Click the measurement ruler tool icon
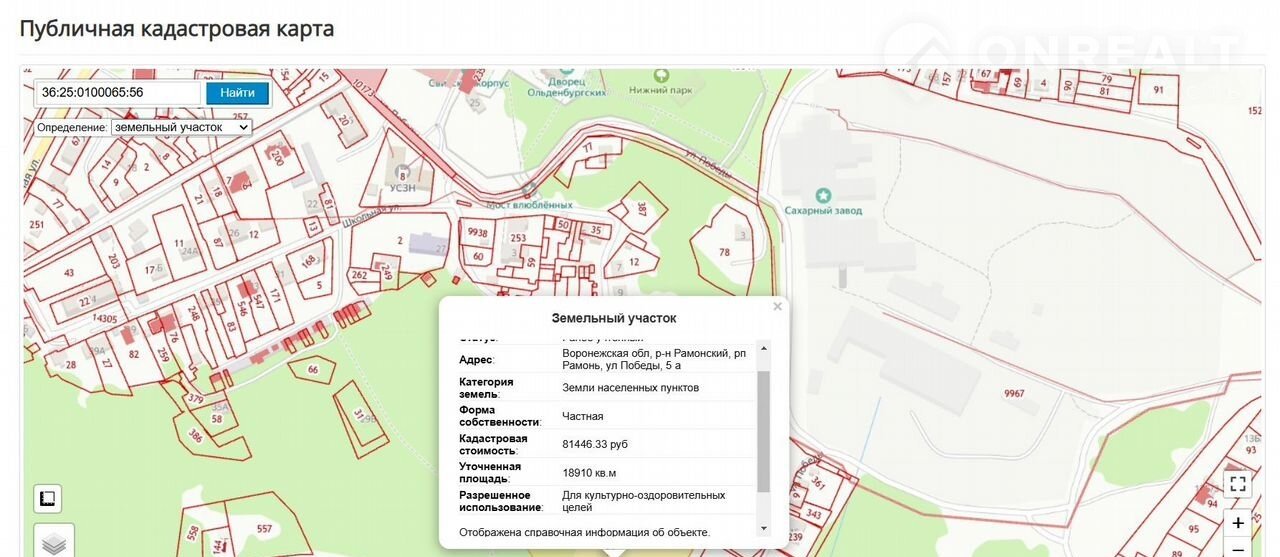The width and height of the screenshot is (1280, 557). click(x=48, y=498)
